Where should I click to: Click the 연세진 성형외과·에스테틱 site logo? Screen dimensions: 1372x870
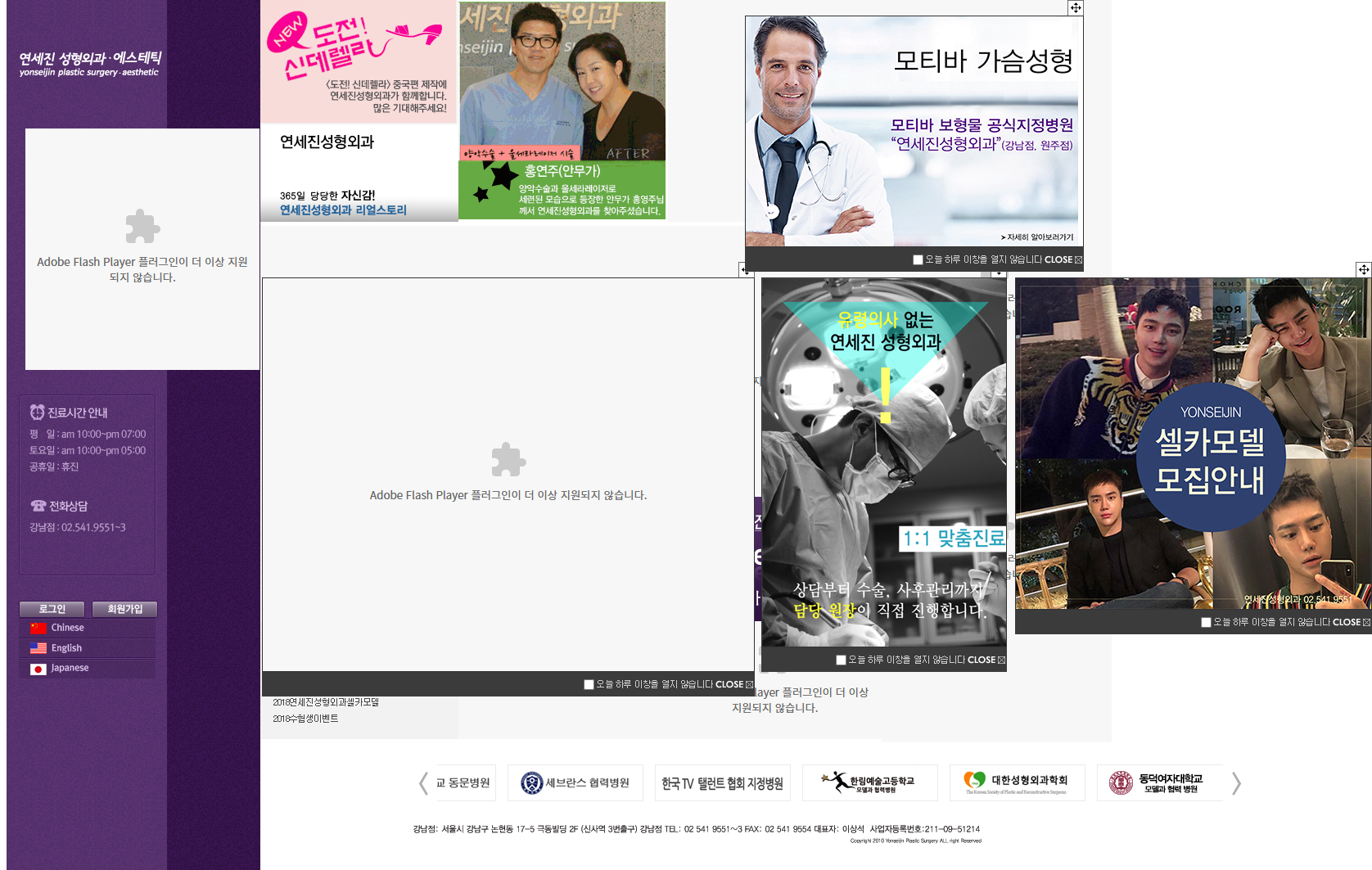click(90, 63)
